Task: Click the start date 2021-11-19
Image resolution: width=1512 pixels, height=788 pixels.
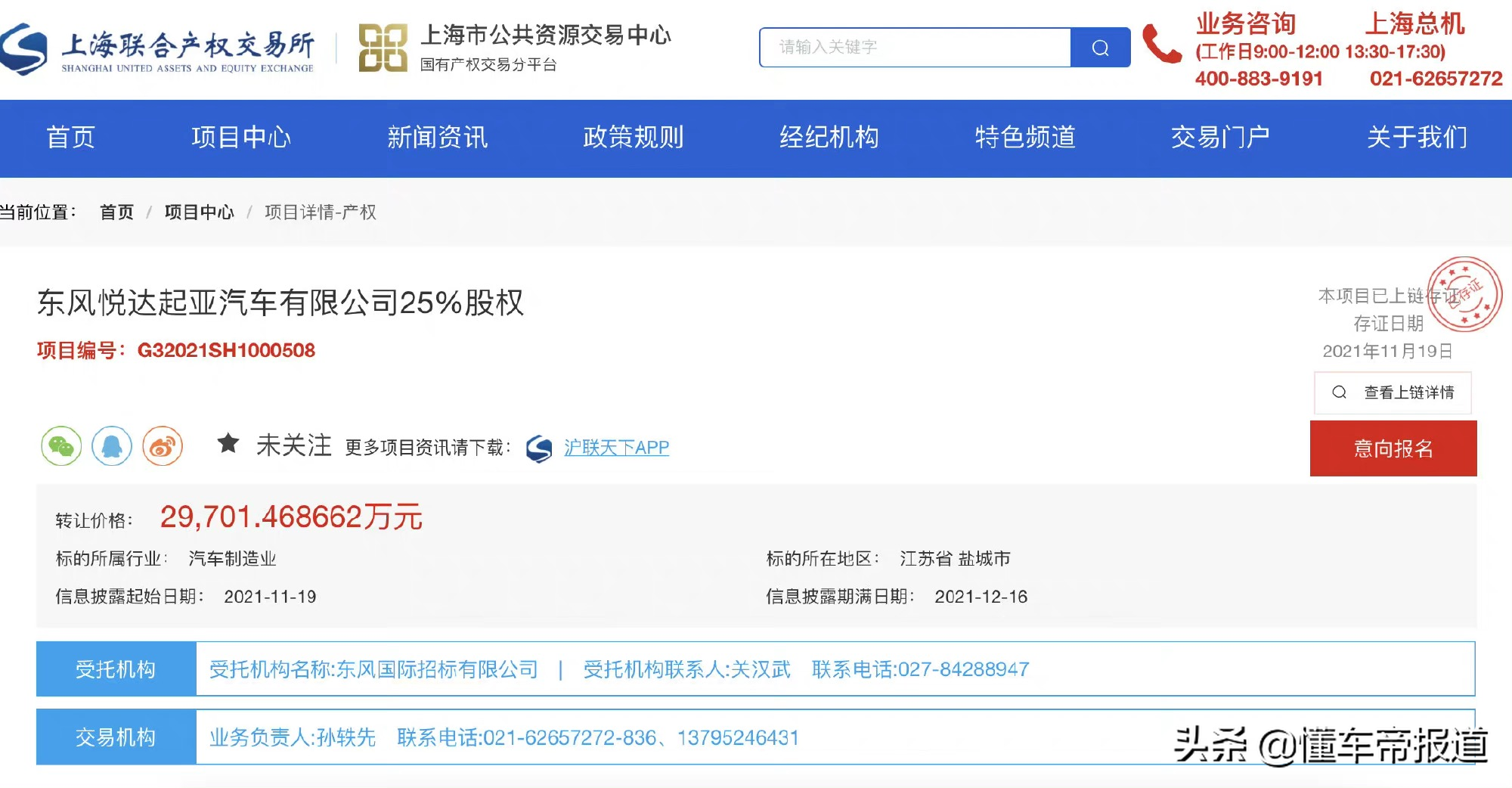Action: pos(270,597)
